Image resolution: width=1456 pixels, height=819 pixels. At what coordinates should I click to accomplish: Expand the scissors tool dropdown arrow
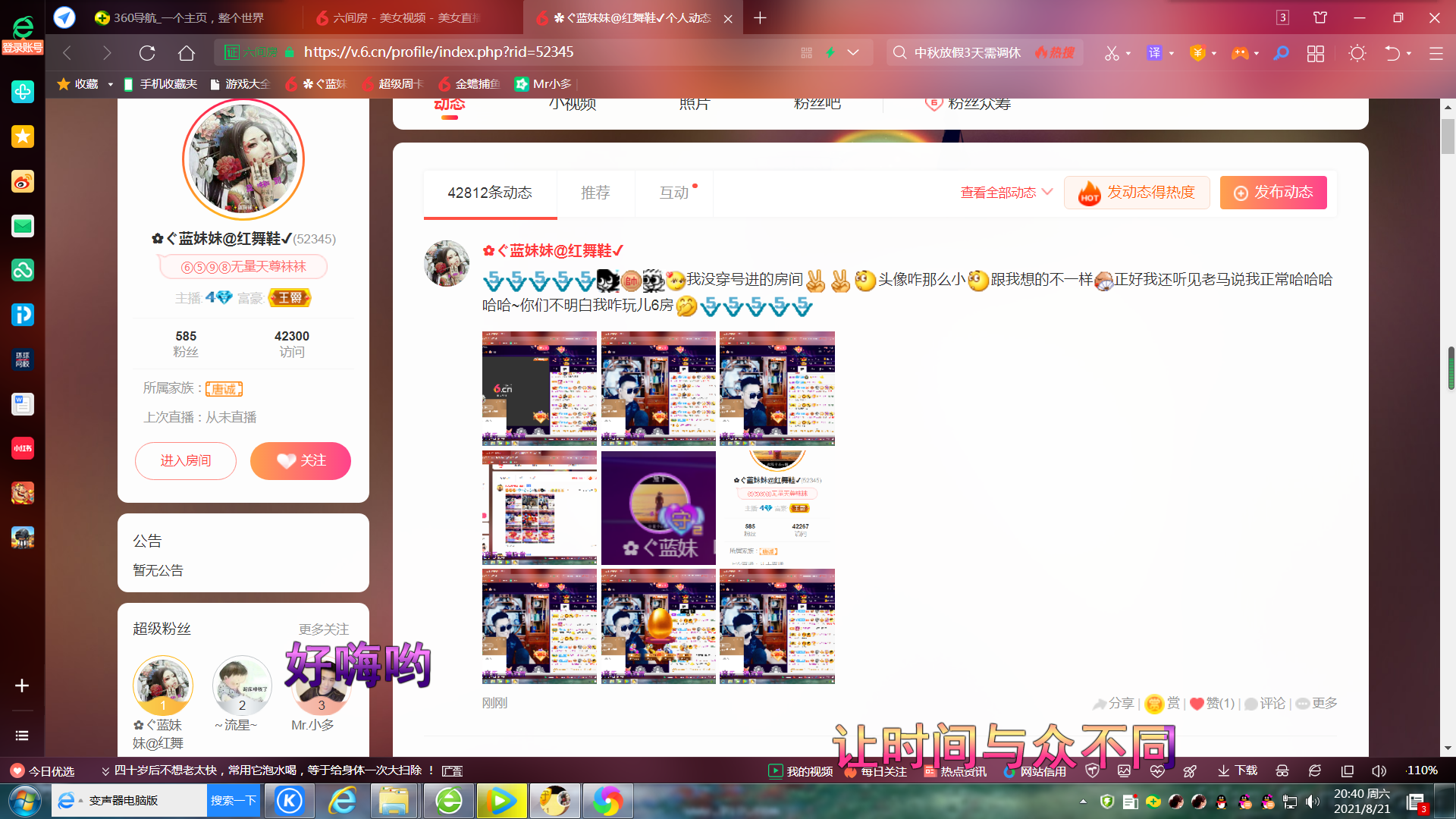[x=1128, y=53]
